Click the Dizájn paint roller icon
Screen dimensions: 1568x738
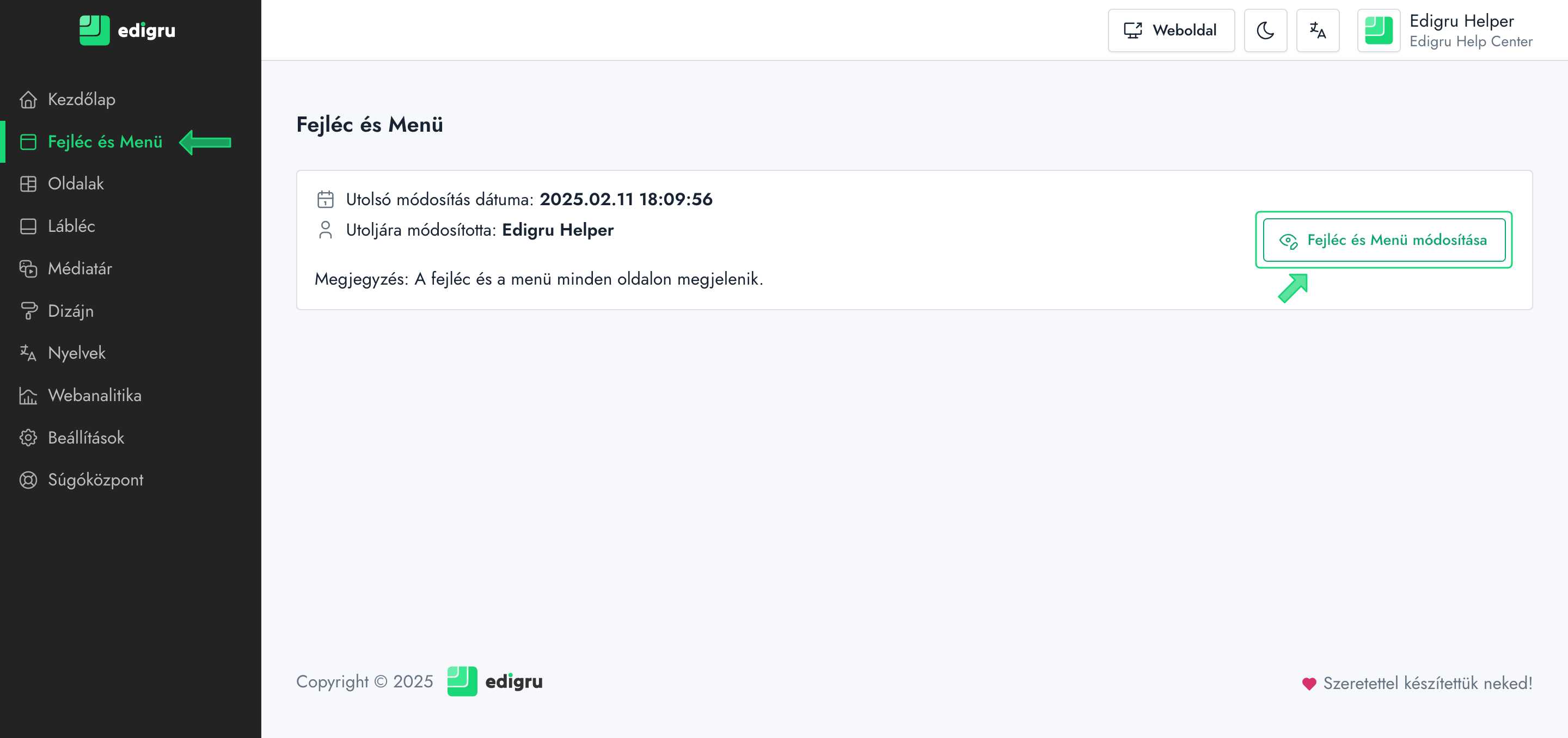click(x=28, y=311)
